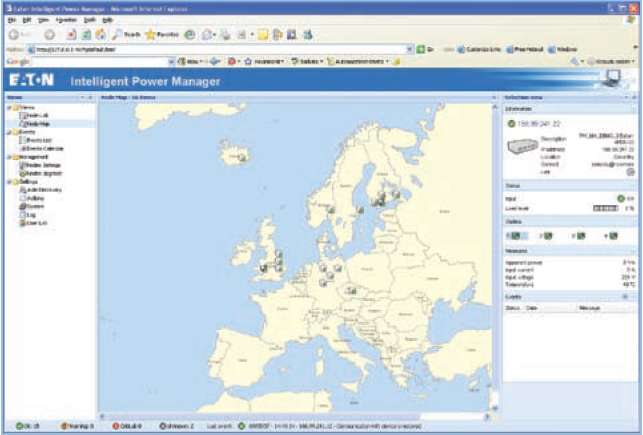Click the Customize Links shortcut
The width and height of the screenshot is (643, 435).
[479, 49]
